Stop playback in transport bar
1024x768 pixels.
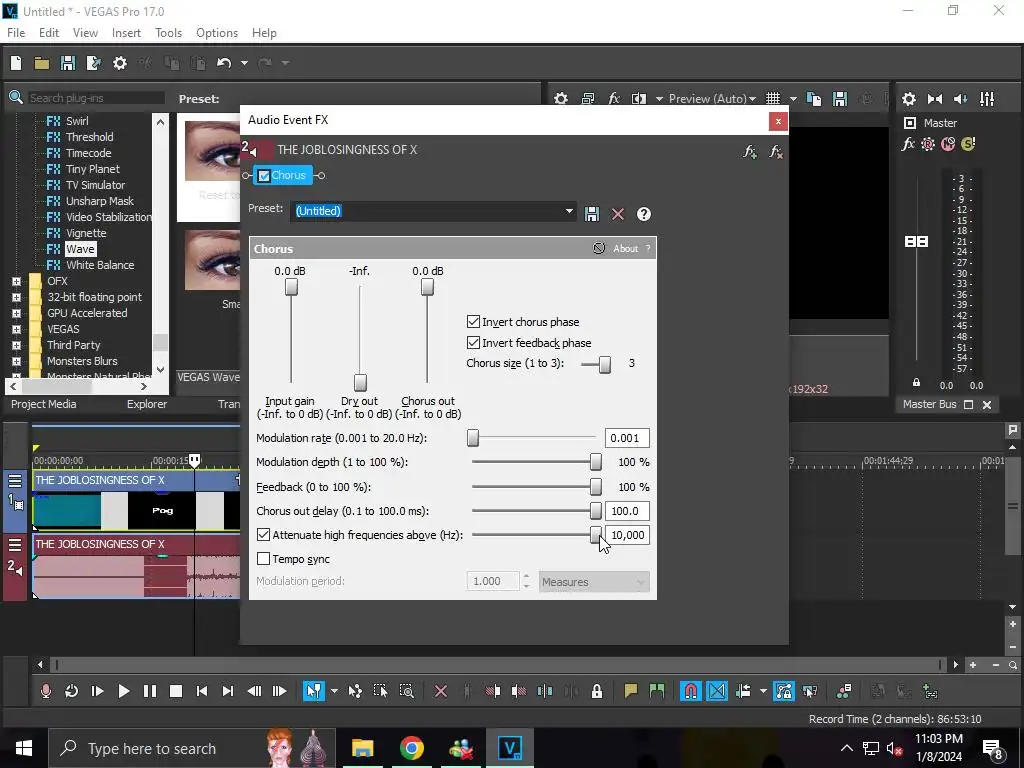point(176,691)
